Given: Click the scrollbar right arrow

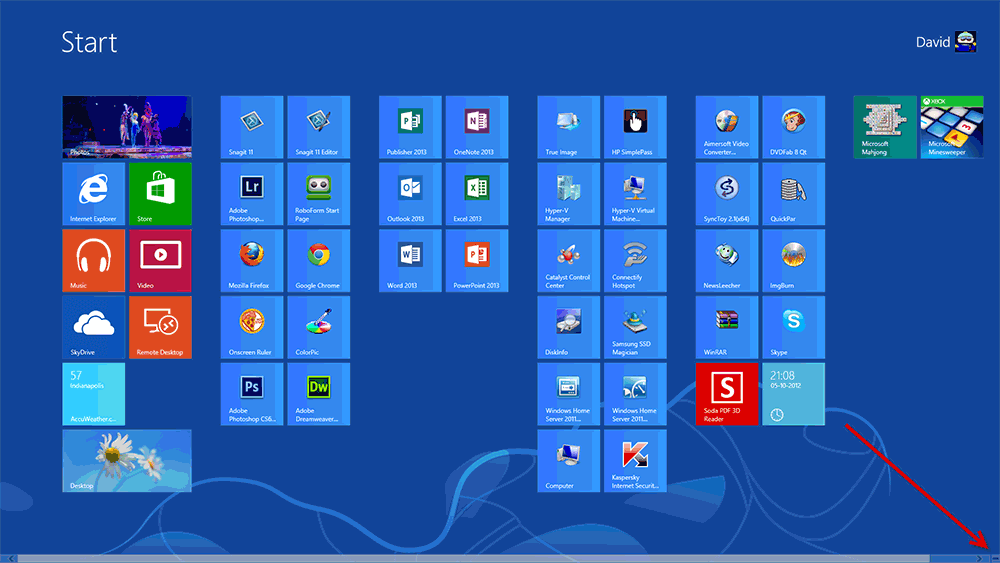Looking at the screenshot, I should [x=980, y=559].
